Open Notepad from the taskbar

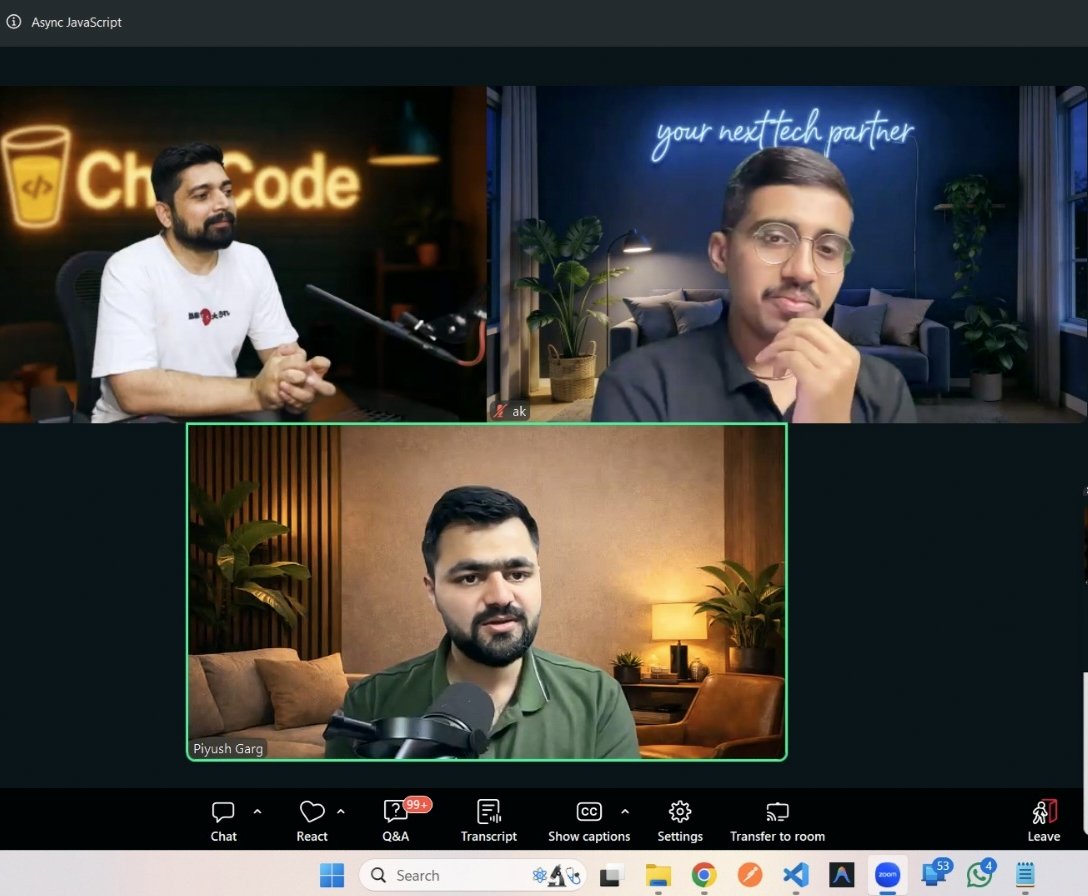point(1026,875)
